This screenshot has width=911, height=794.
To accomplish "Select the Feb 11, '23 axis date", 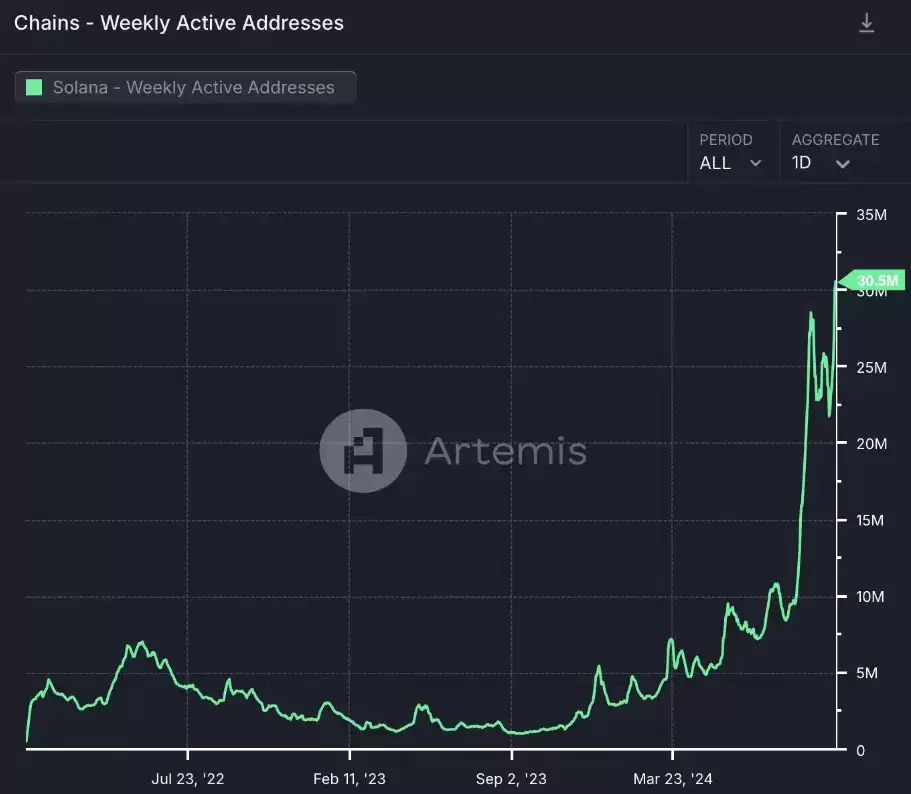I will [349, 779].
